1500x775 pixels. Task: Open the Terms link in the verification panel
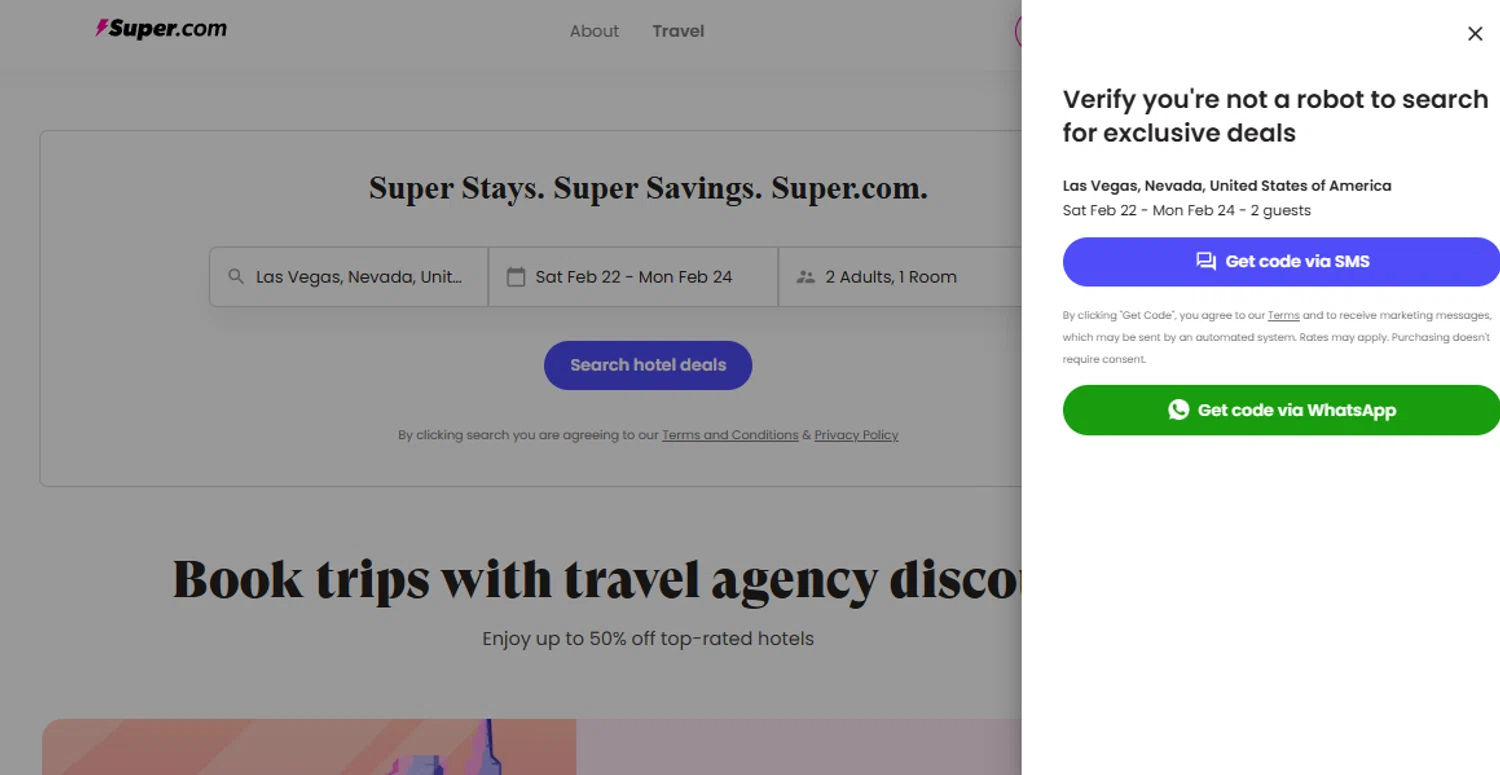(x=1283, y=316)
